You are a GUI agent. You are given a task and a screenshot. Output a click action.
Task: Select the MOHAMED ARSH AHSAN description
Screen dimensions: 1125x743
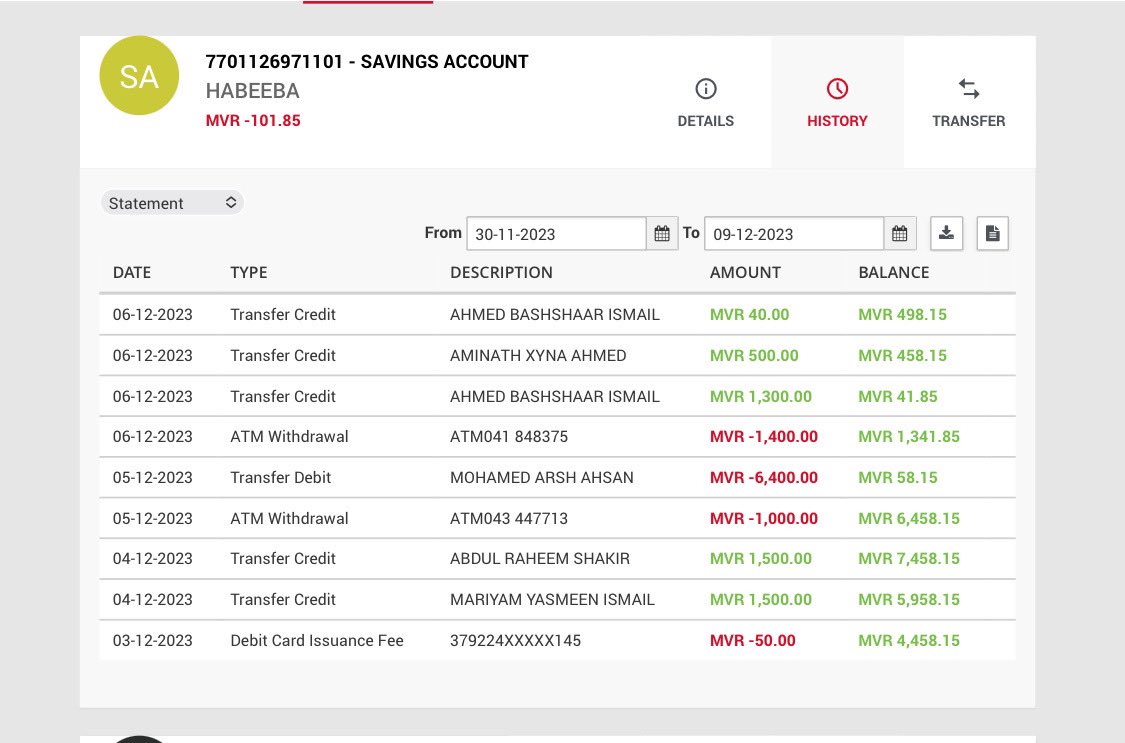(x=542, y=478)
